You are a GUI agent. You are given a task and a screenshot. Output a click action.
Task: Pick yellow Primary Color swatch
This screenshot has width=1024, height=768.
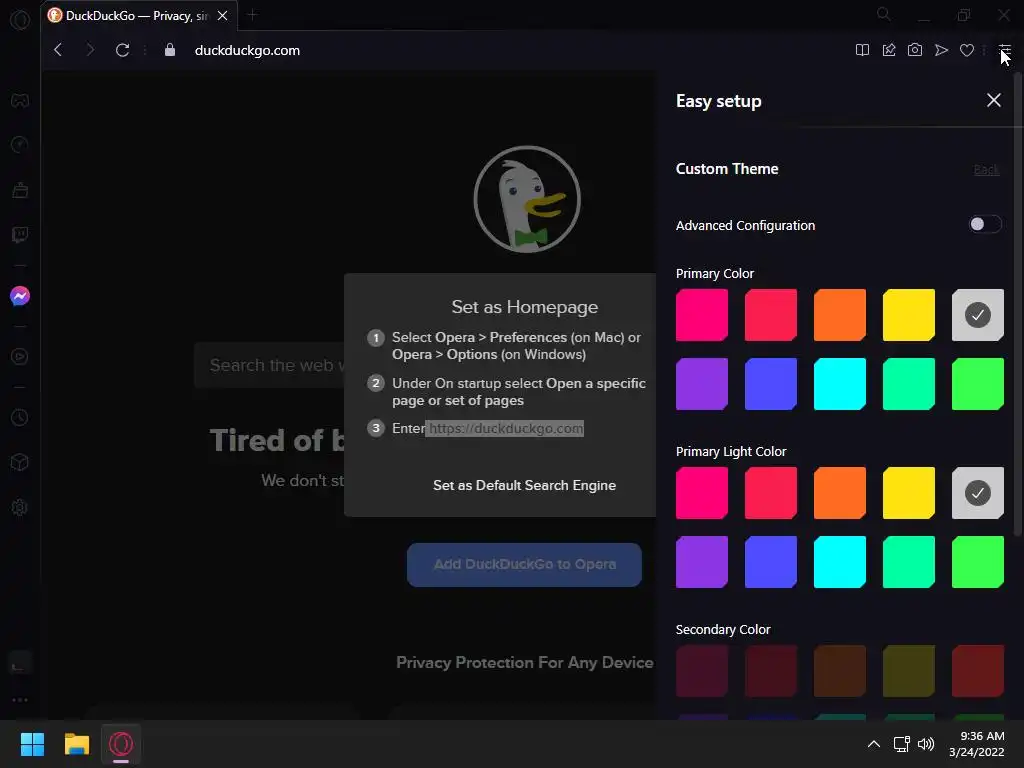click(x=908, y=315)
